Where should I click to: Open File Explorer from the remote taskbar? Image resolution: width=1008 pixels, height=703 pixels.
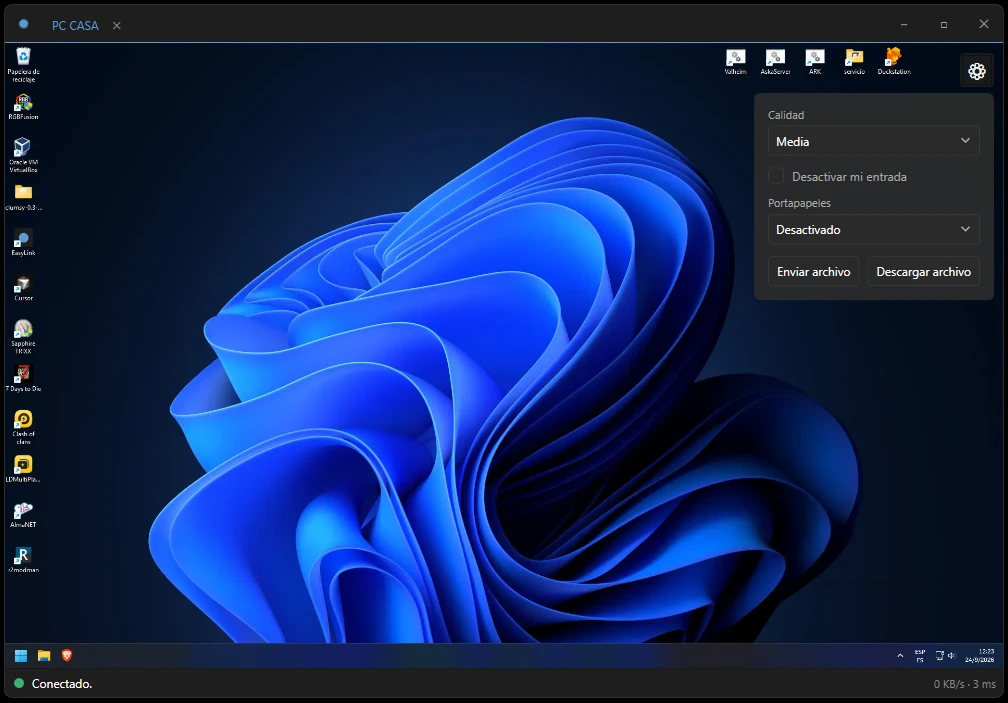(x=44, y=655)
